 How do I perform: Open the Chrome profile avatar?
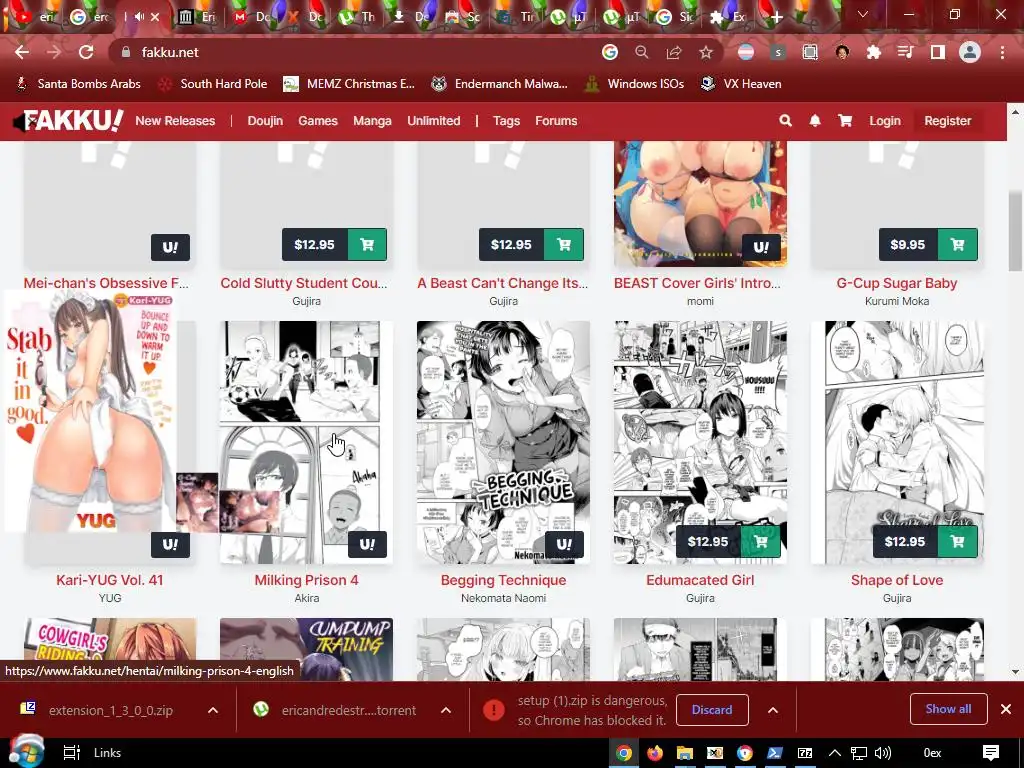970,52
